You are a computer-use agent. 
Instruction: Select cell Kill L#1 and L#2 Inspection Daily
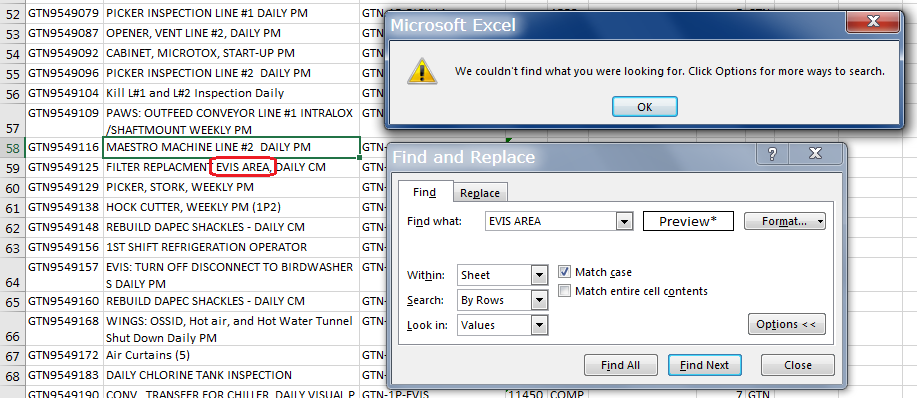pos(231,93)
